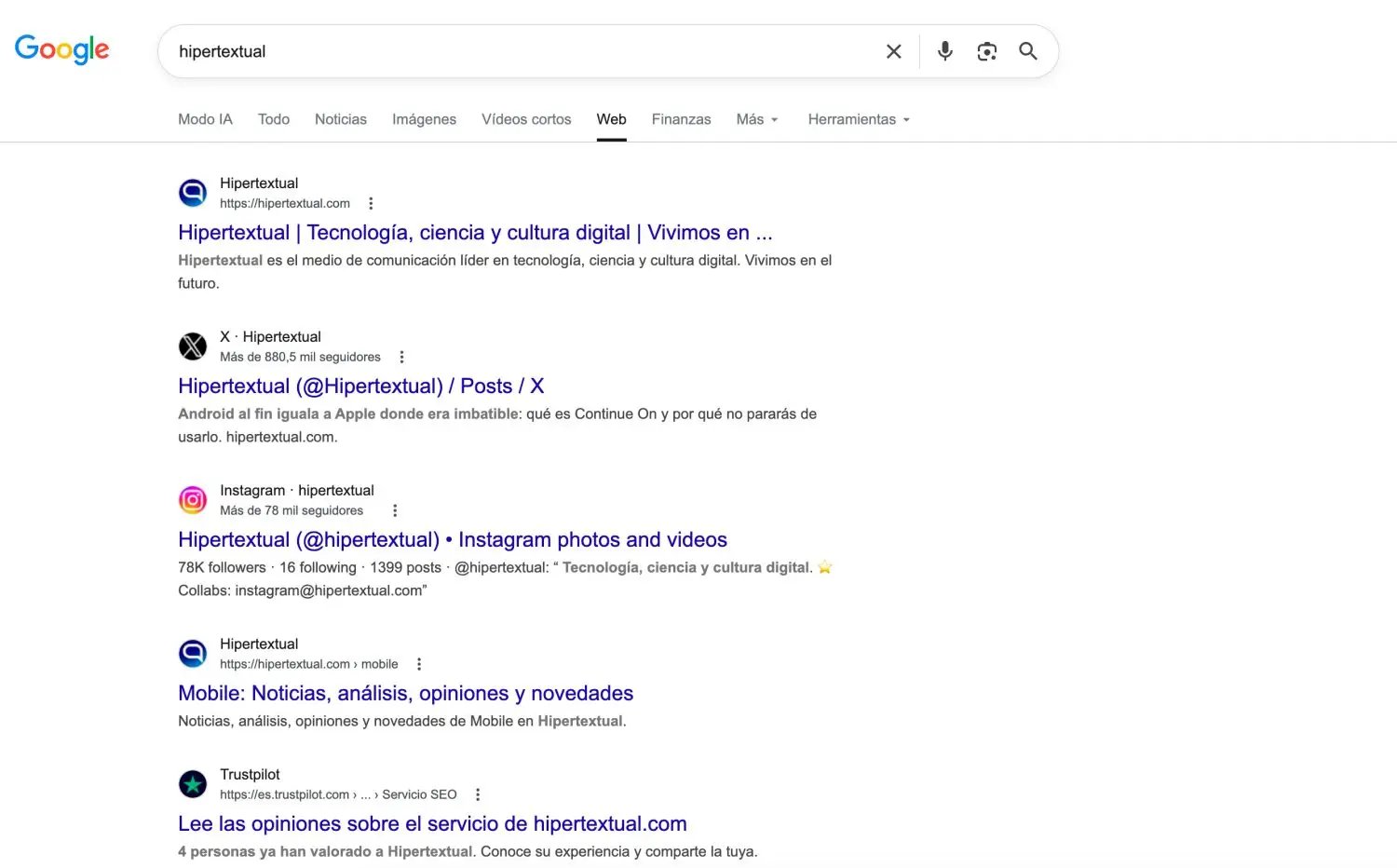Open 'Mobile: Noticias, análisis, opiniones y novedades'
The height and width of the screenshot is (868, 1397).
(x=405, y=694)
